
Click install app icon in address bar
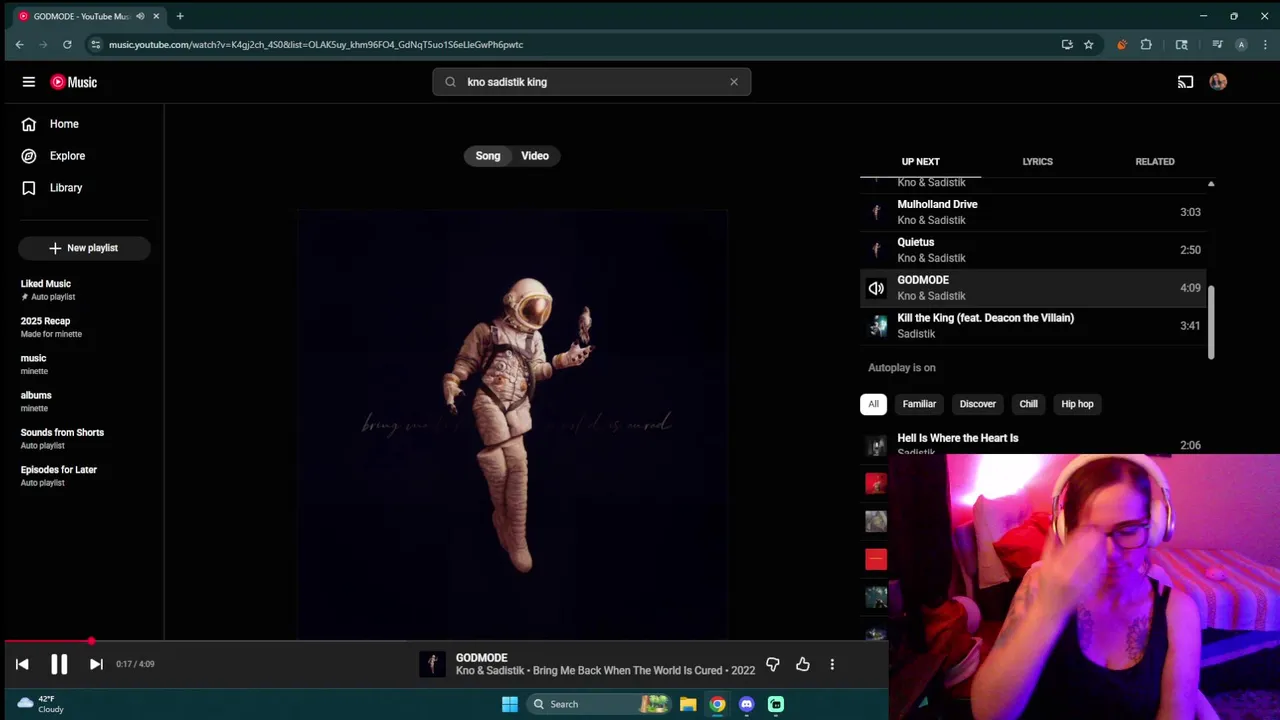[1067, 44]
